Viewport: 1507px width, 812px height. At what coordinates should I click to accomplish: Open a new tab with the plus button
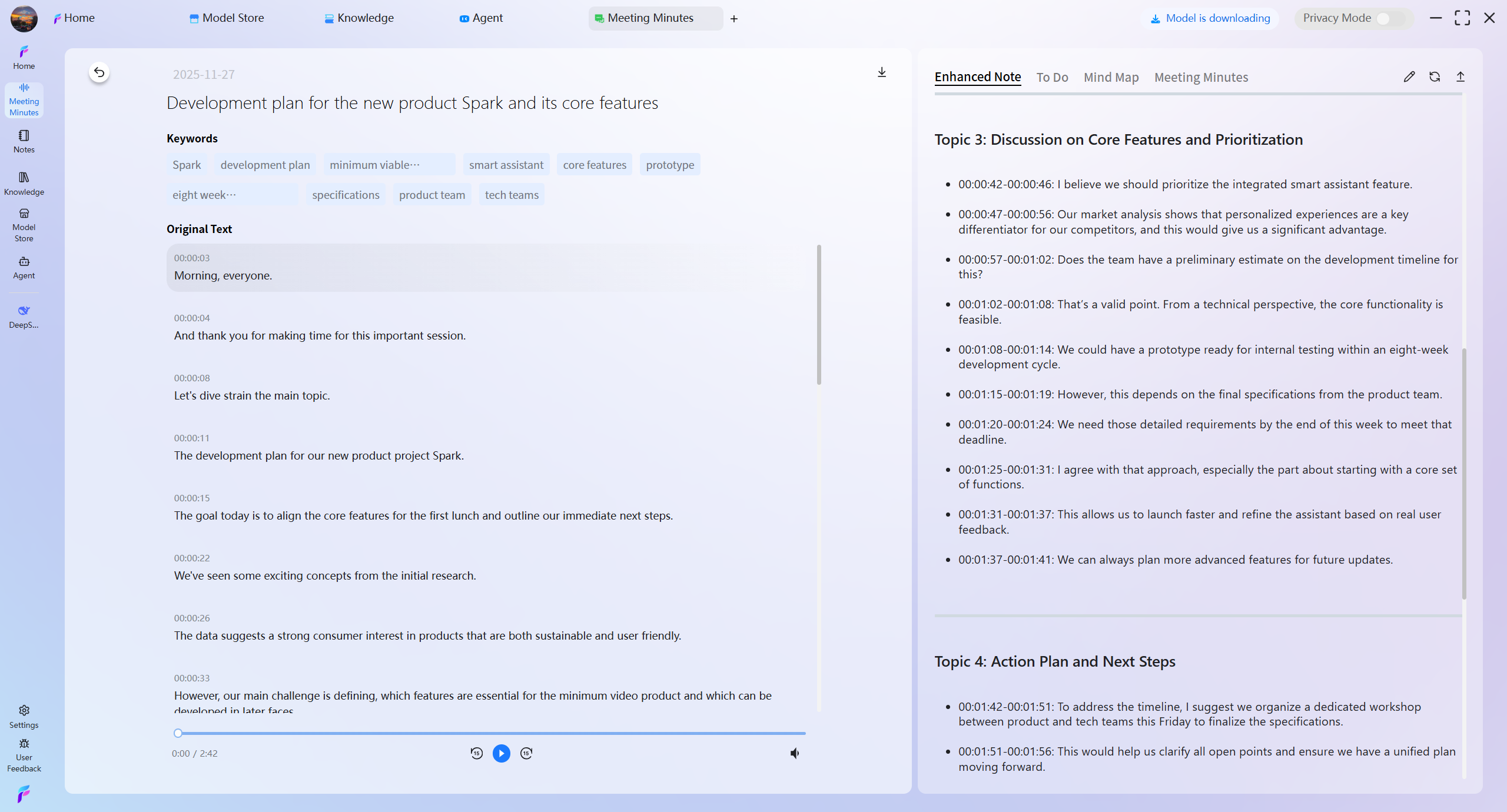(x=733, y=18)
